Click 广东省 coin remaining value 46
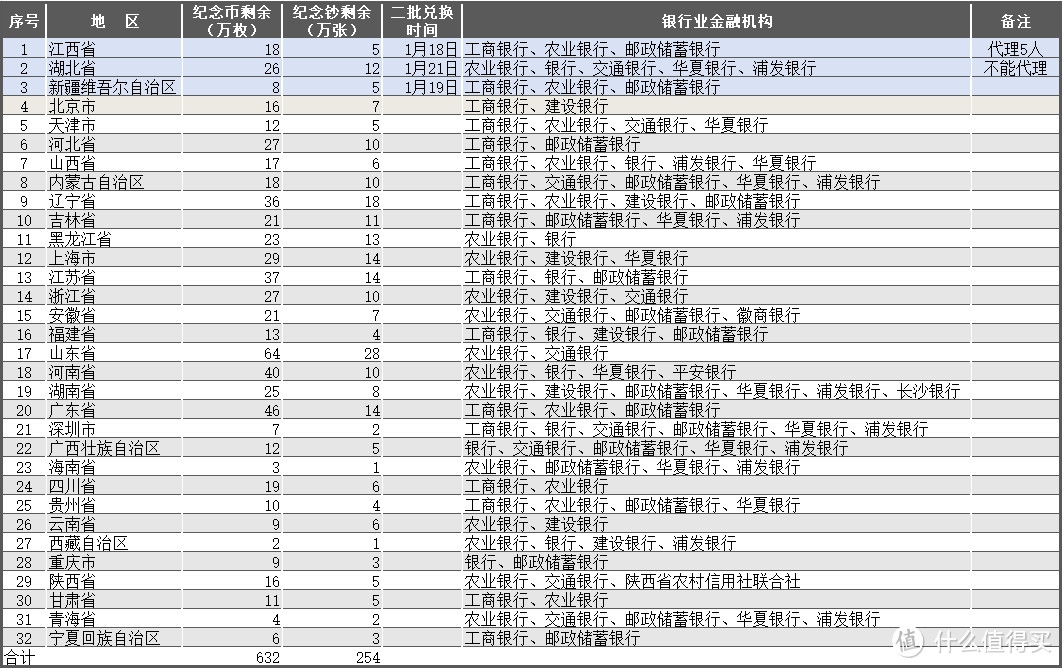This screenshot has width=1062, height=668. click(x=272, y=410)
